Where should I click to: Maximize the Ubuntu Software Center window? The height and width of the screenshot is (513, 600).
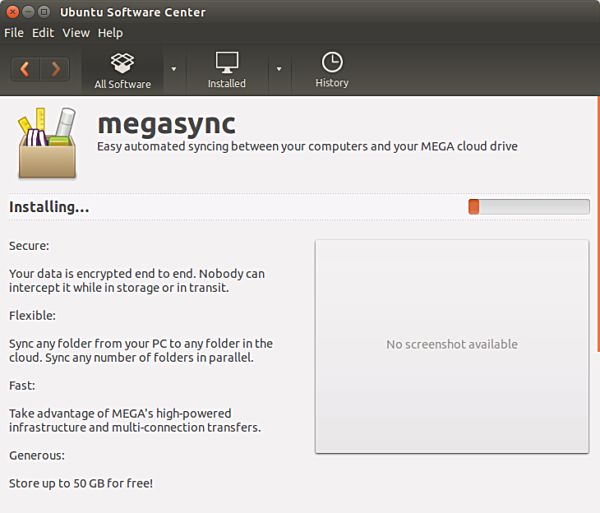(44, 12)
